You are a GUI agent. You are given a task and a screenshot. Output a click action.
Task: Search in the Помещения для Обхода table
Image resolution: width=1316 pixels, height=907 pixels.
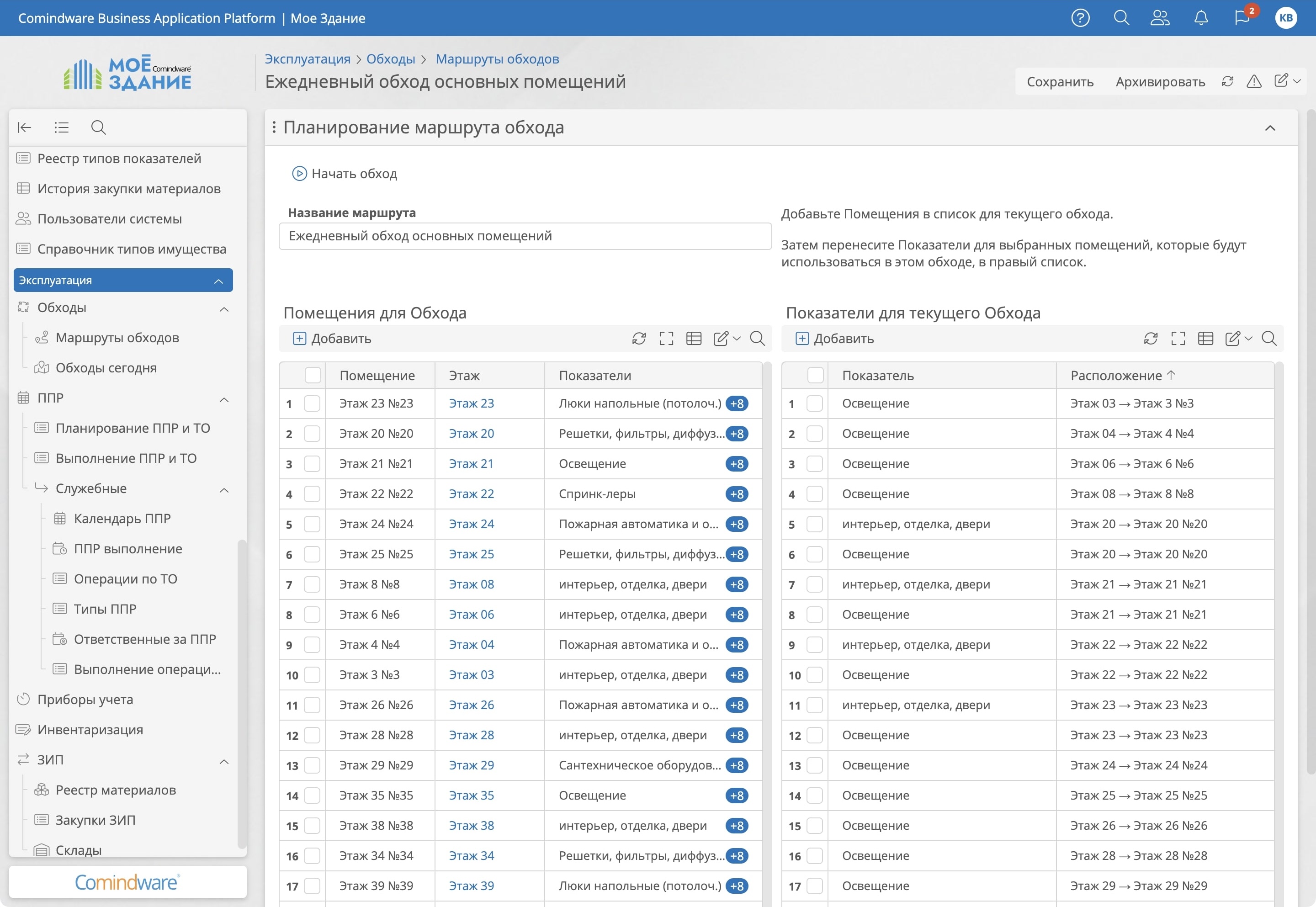758,339
